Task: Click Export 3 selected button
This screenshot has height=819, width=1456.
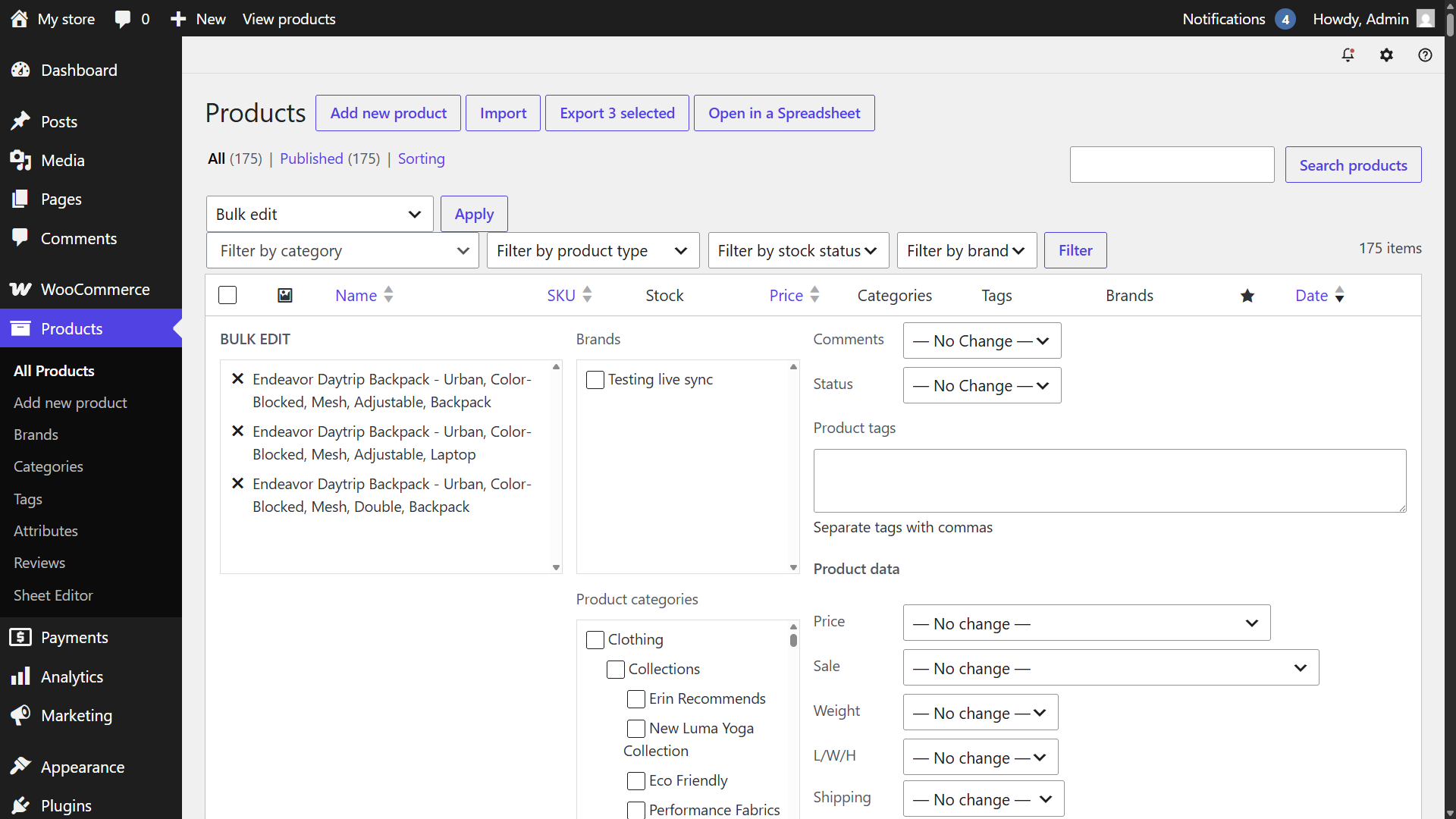Action: point(617,113)
